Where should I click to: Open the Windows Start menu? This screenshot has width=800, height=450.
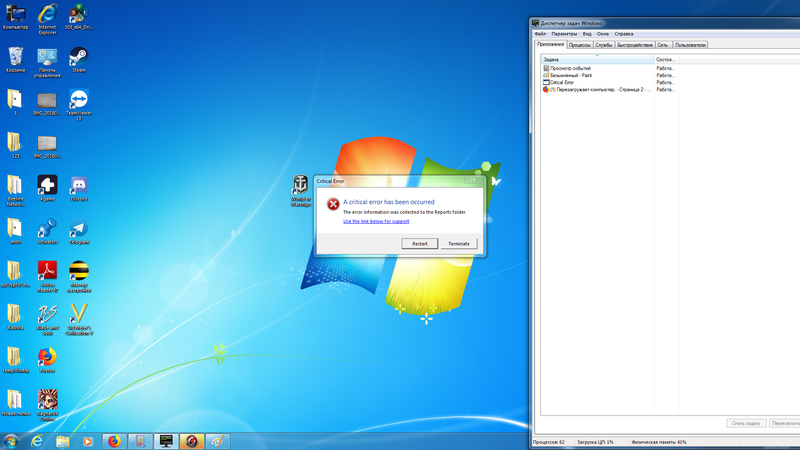pyautogui.click(x=11, y=441)
